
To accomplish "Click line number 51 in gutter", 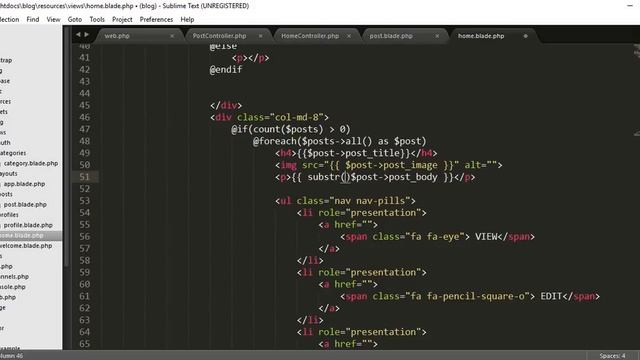I will tap(84, 177).
